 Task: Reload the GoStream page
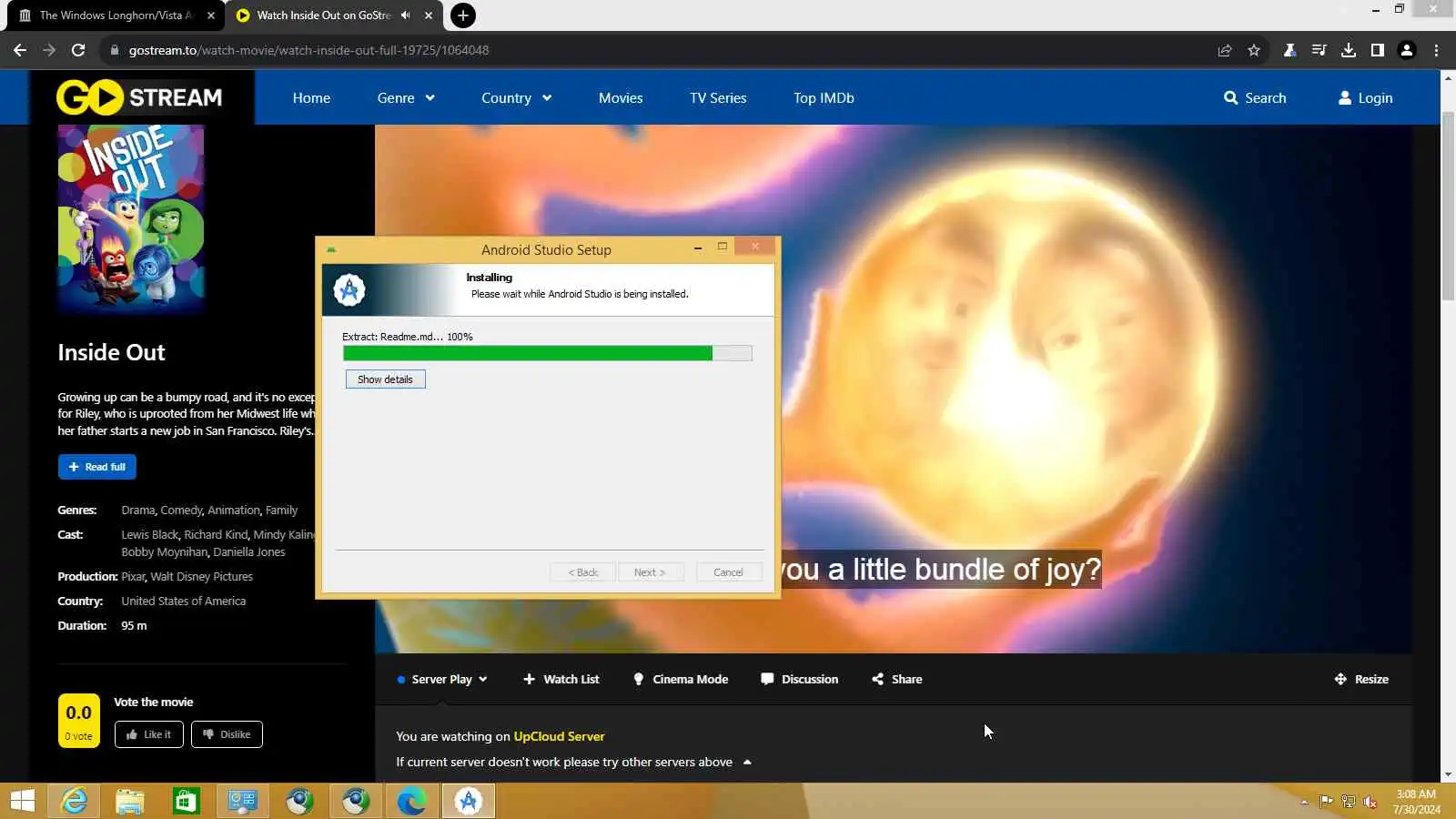click(x=78, y=50)
